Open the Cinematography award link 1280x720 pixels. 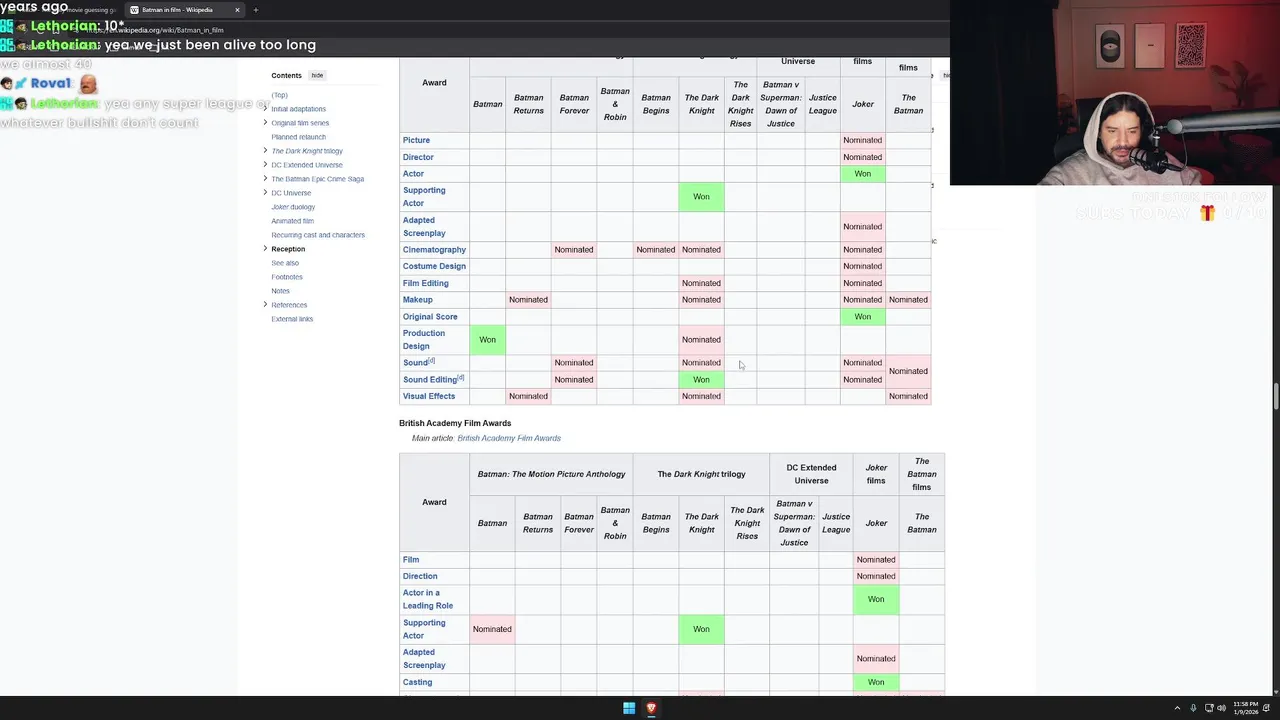[434, 250]
